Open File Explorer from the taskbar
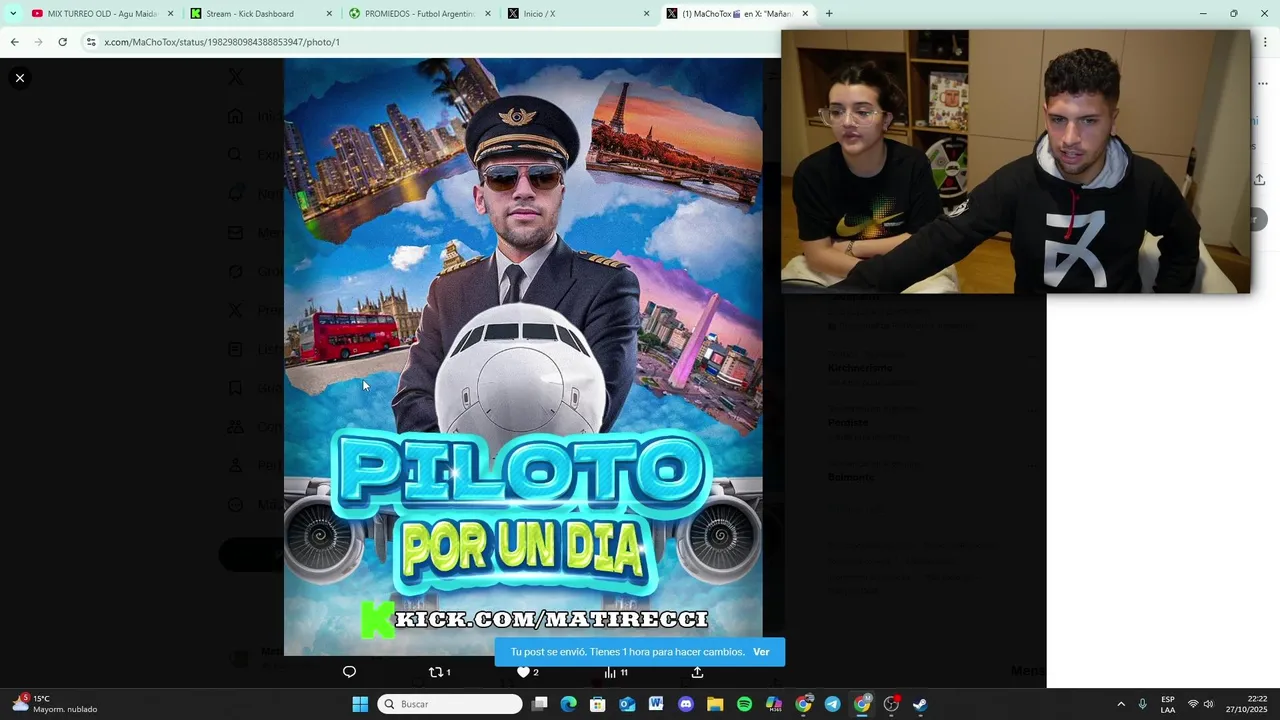This screenshot has height=720, width=1280. pyautogui.click(x=715, y=704)
